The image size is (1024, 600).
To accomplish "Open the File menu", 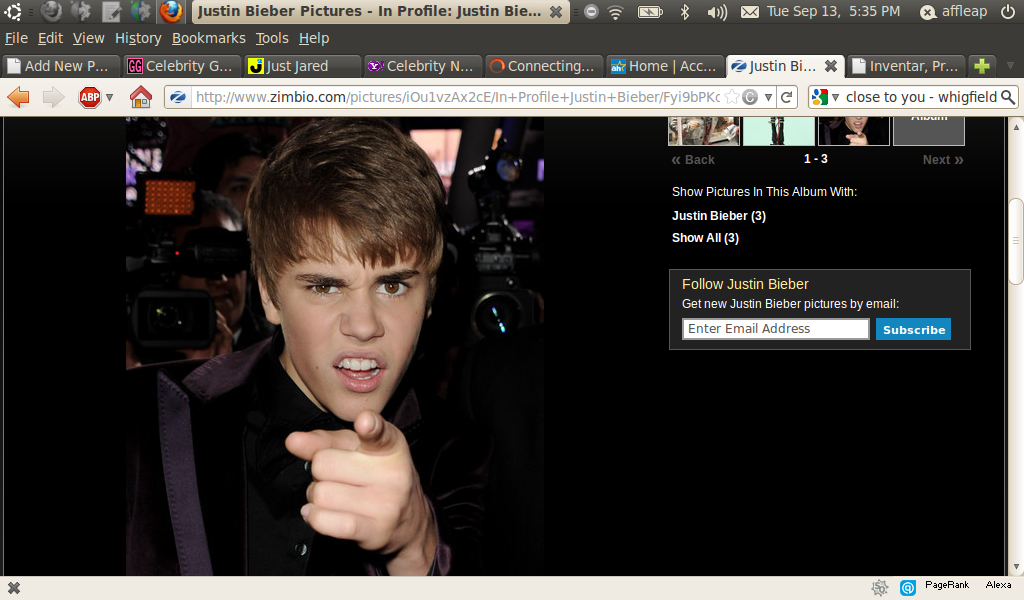I will tap(16, 39).
